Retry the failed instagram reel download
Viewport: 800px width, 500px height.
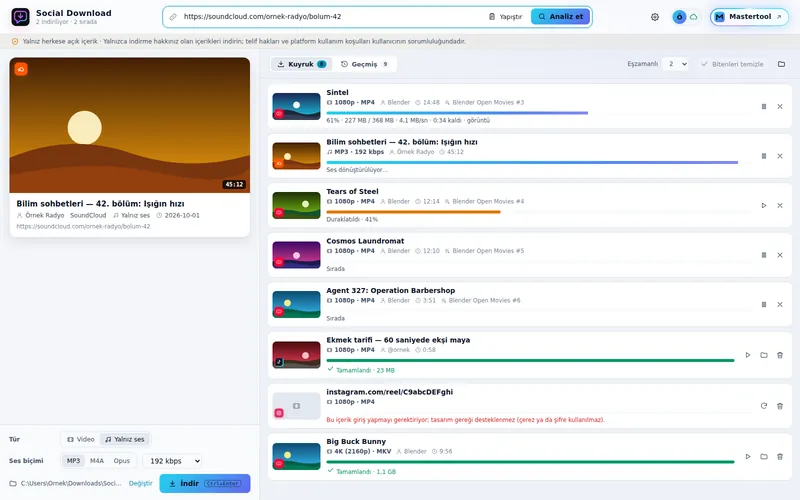[x=764, y=406]
